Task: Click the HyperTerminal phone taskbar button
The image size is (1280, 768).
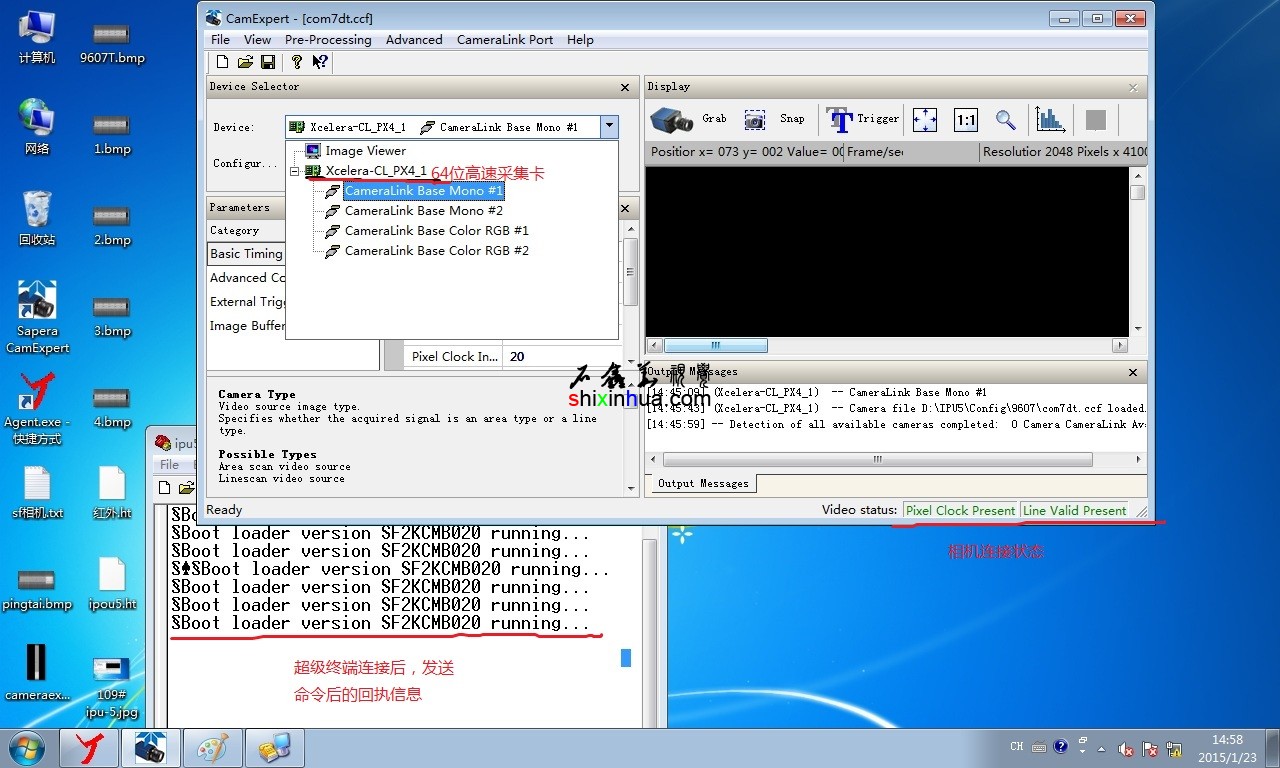Action: click(x=274, y=748)
